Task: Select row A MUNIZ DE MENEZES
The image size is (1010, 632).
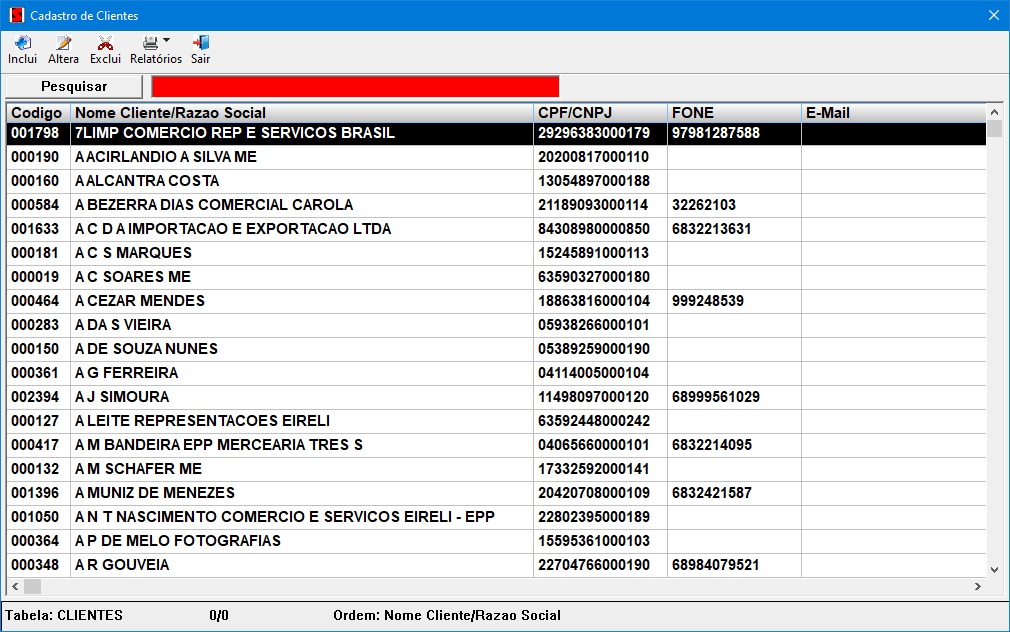Action: (496, 493)
